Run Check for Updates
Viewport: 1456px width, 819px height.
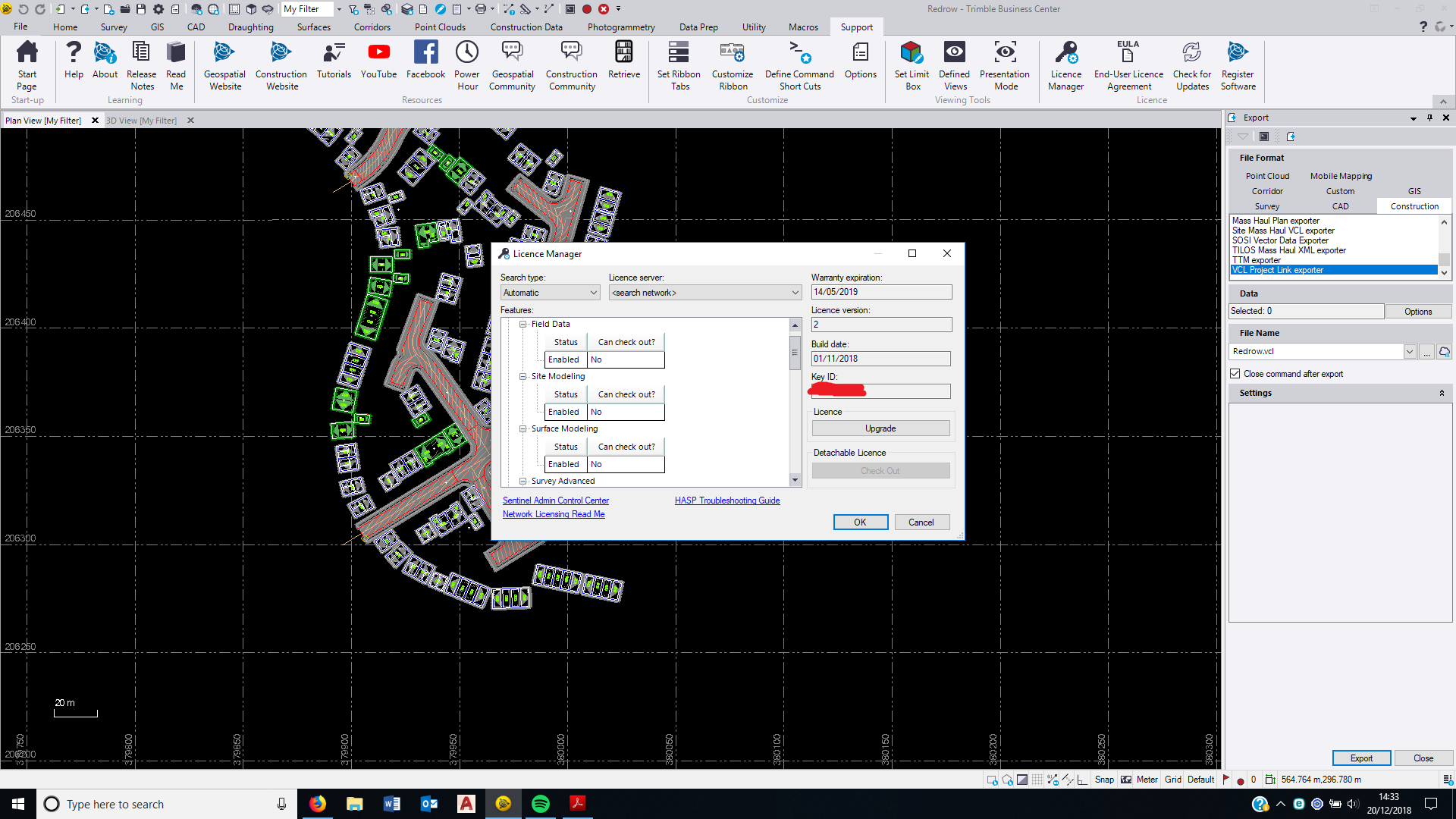(x=1191, y=64)
